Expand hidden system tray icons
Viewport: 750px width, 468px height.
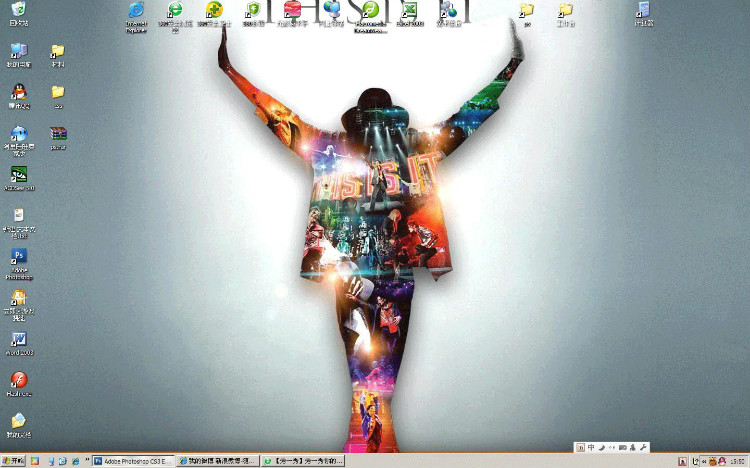coord(704,461)
